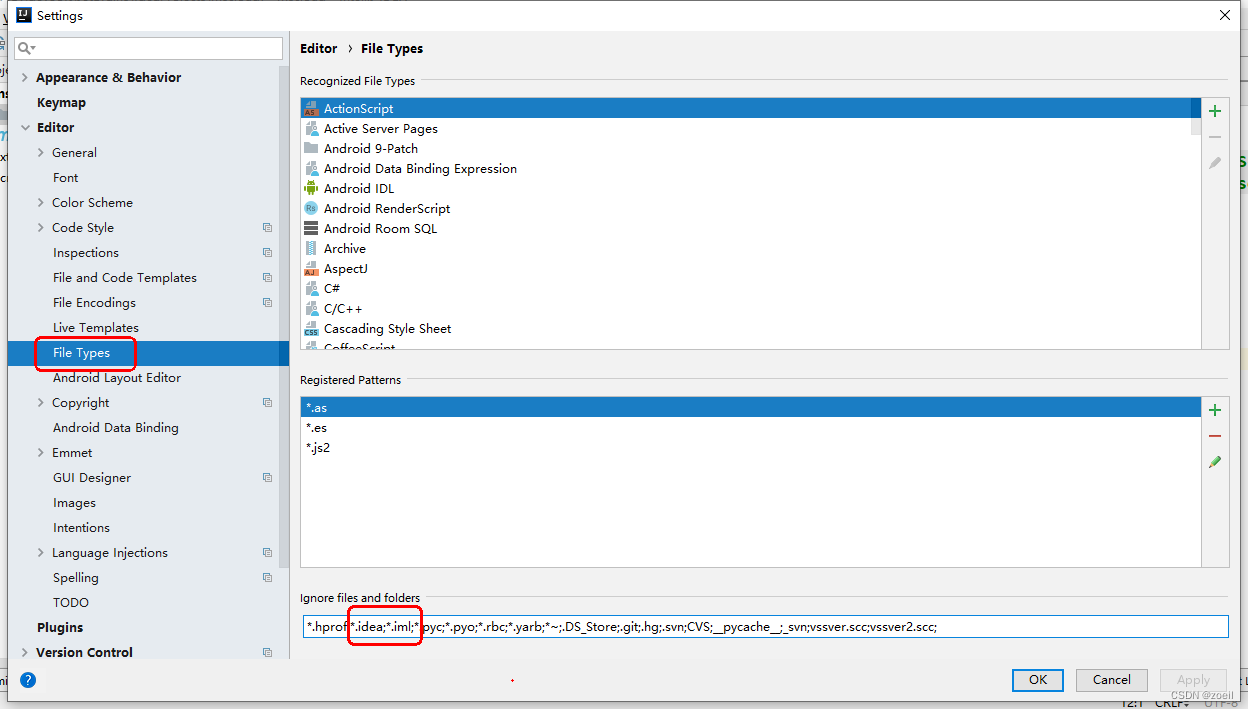Viewport: 1248px width, 709px height.
Task: Click the Editor breadcrumb link
Action: [319, 48]
